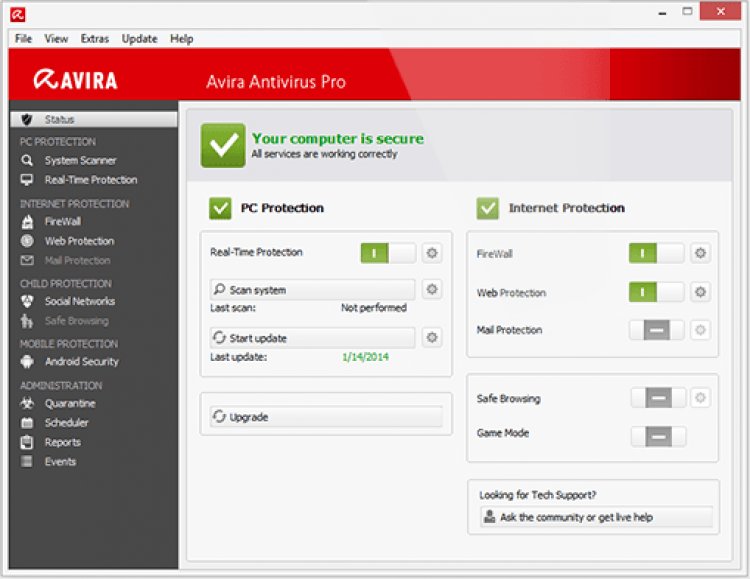Click the Real-Time Protection monitor icon in sidebar
The width and height of the screenshot is (750, 579).
tap(27, 180)
